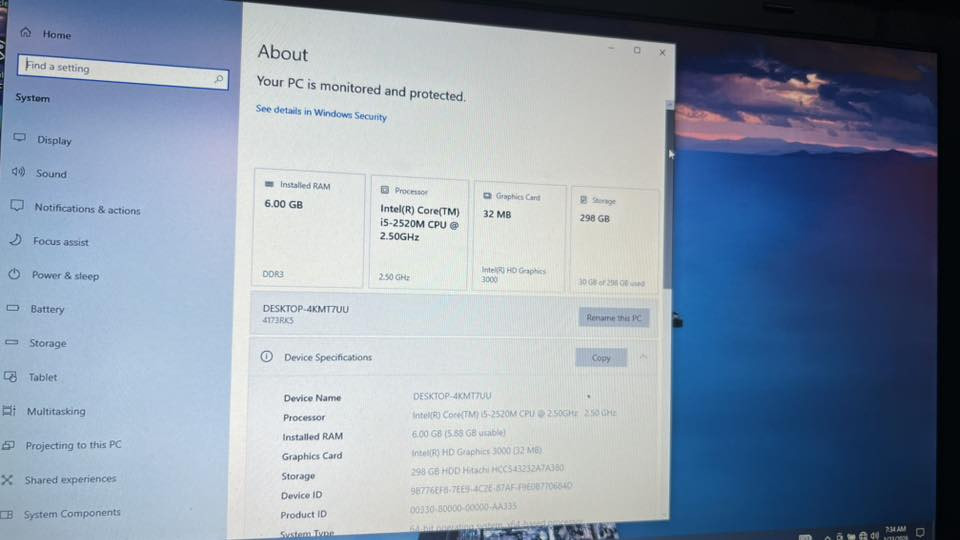Click the Storage drive icon in sidebar

coord(11,342)
